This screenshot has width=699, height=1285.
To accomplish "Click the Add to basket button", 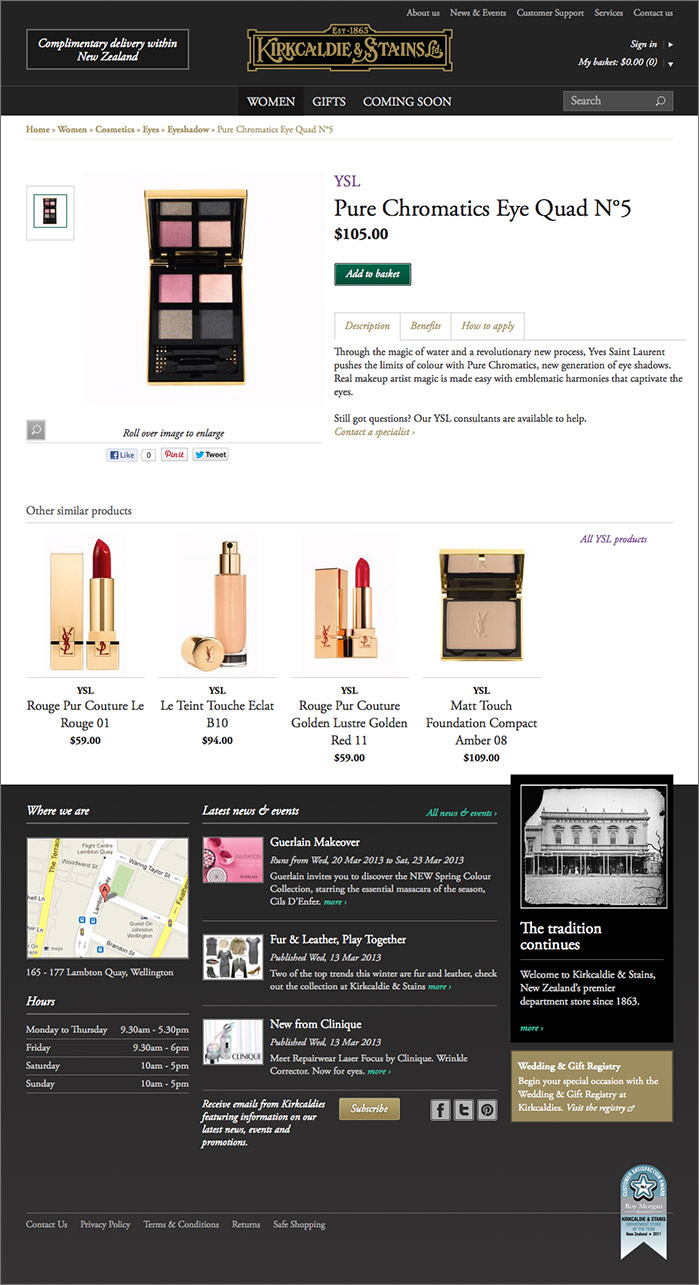I will (x=372, y=274).
